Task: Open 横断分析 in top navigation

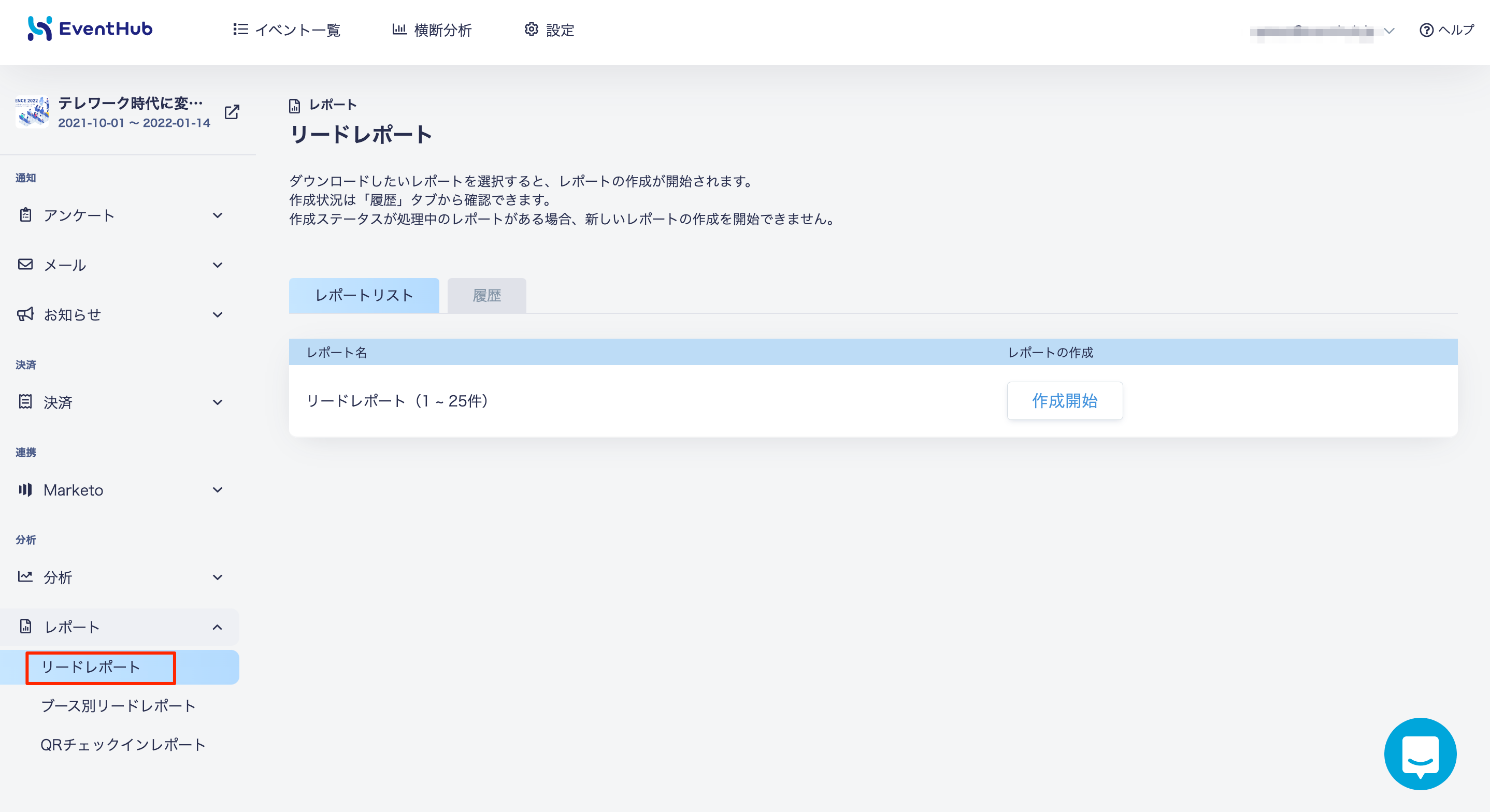Action: [x=432, y=30]
